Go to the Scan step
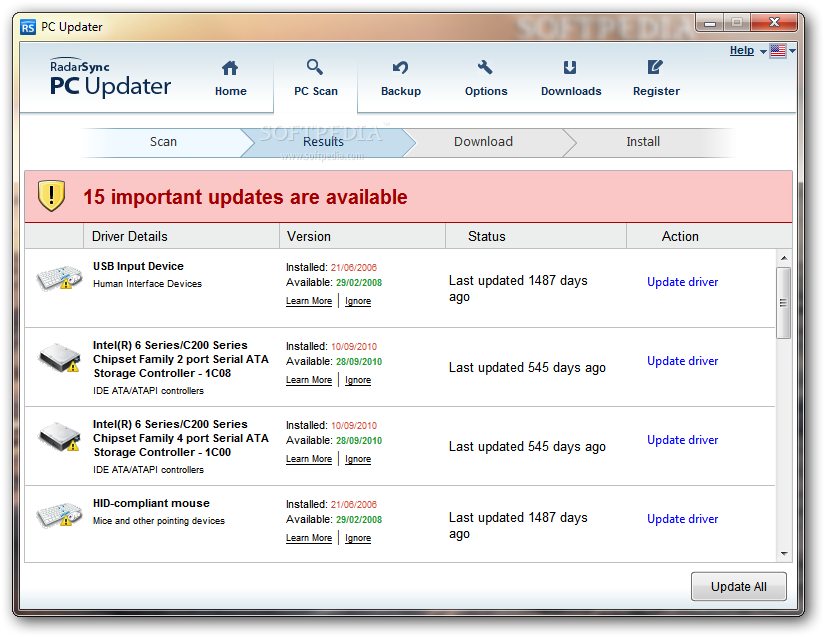Viewport: 825px width, 637px height. click(163, 142)
